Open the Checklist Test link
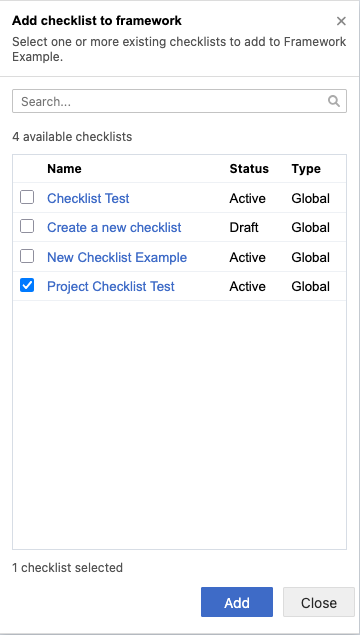 pyautogui.click(x=88, y=198)
